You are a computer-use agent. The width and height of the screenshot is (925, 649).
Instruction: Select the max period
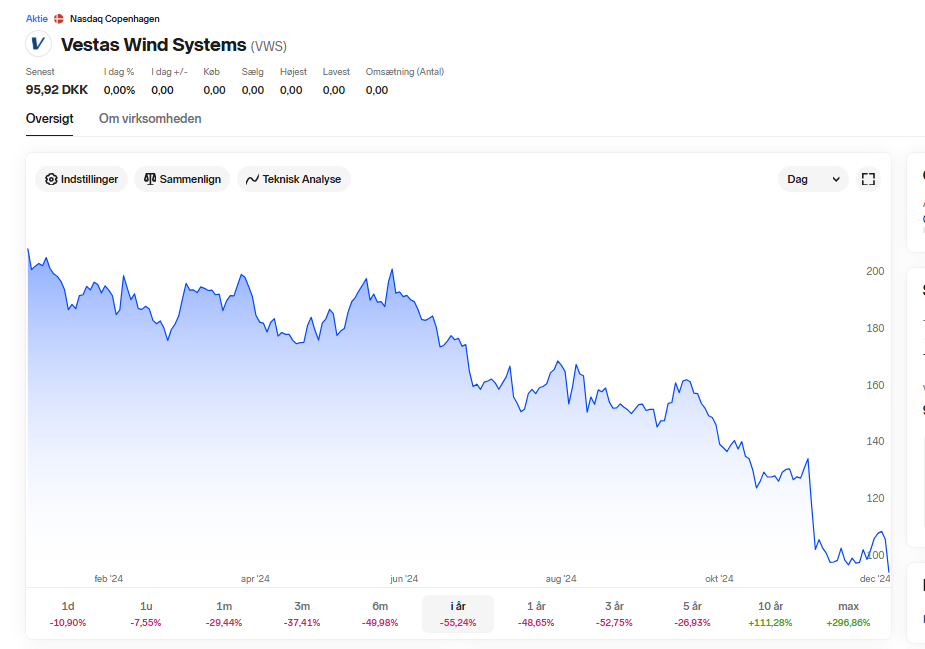(848, 614)
